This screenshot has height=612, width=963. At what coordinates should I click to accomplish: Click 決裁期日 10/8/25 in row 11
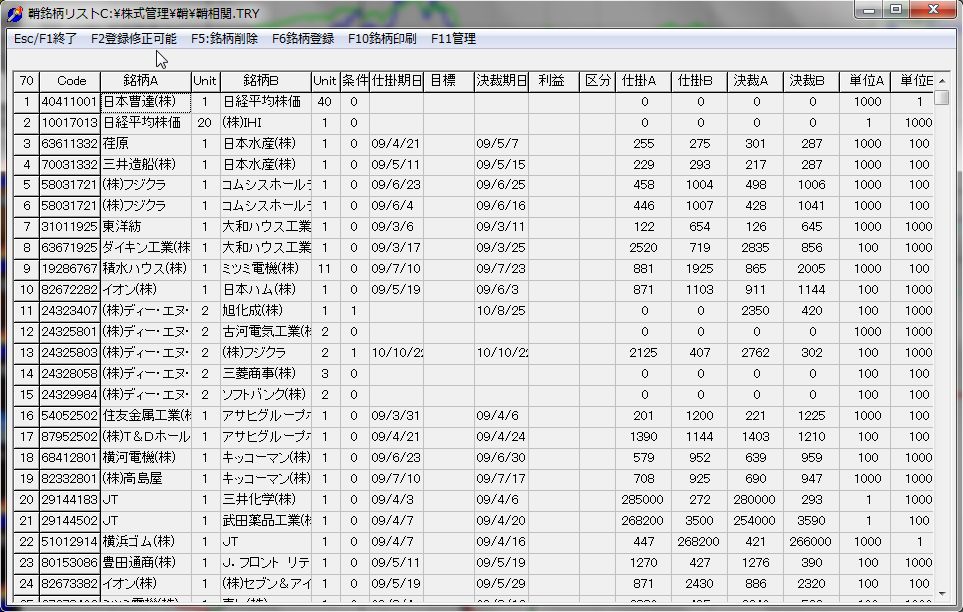(x=501, y=311)
